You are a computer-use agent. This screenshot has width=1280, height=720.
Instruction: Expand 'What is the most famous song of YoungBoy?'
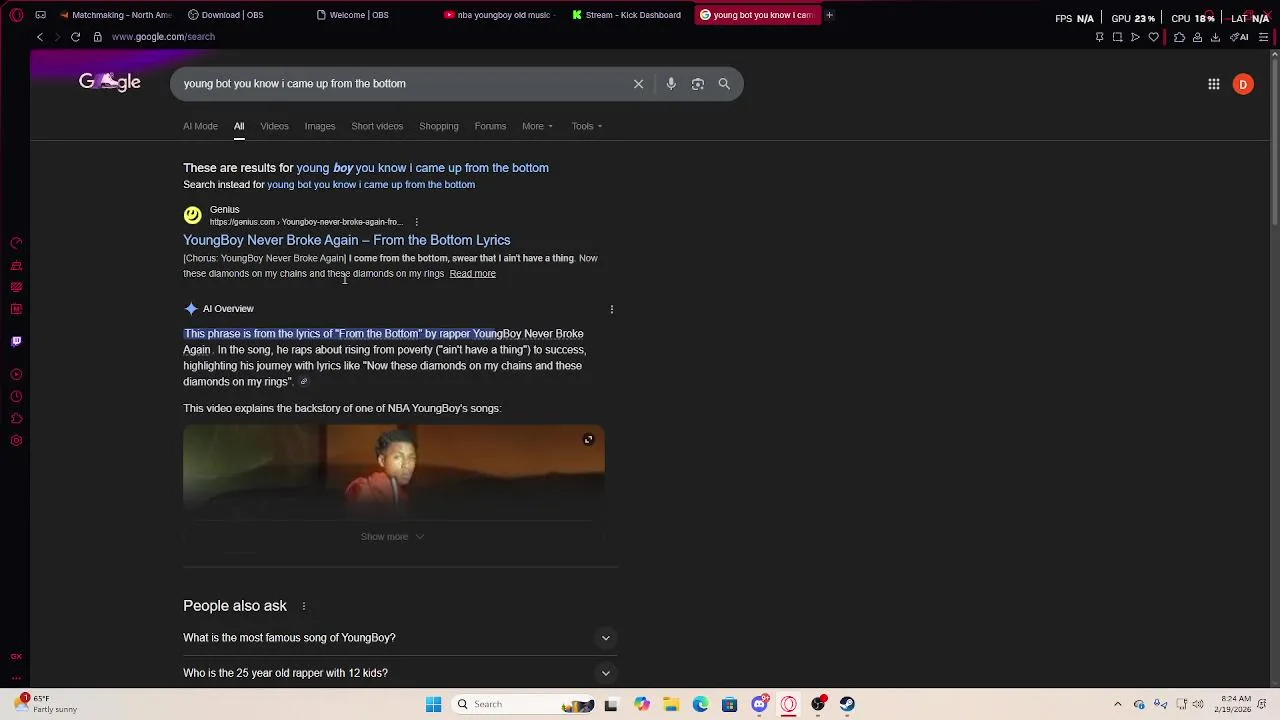[400, 638]
